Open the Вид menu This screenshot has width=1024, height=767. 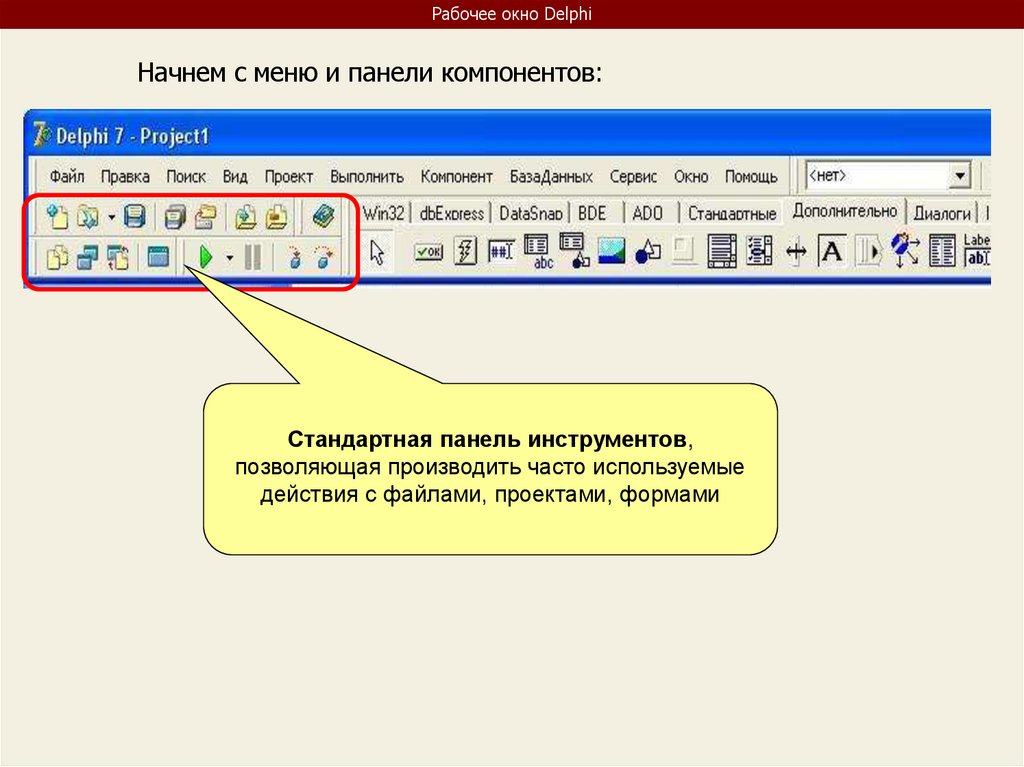pos(234,176)
